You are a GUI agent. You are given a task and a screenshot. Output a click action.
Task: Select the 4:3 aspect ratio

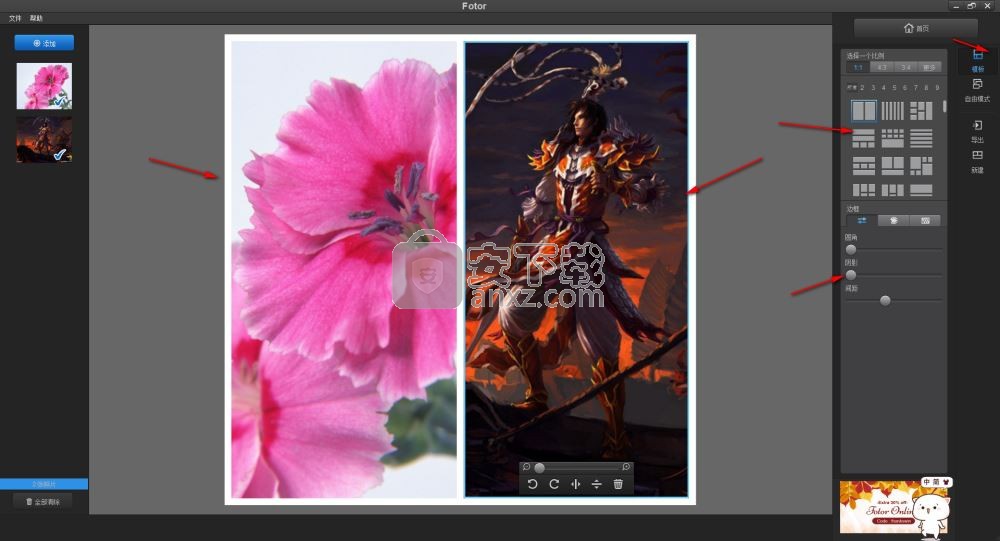click(x=881, y=68)
